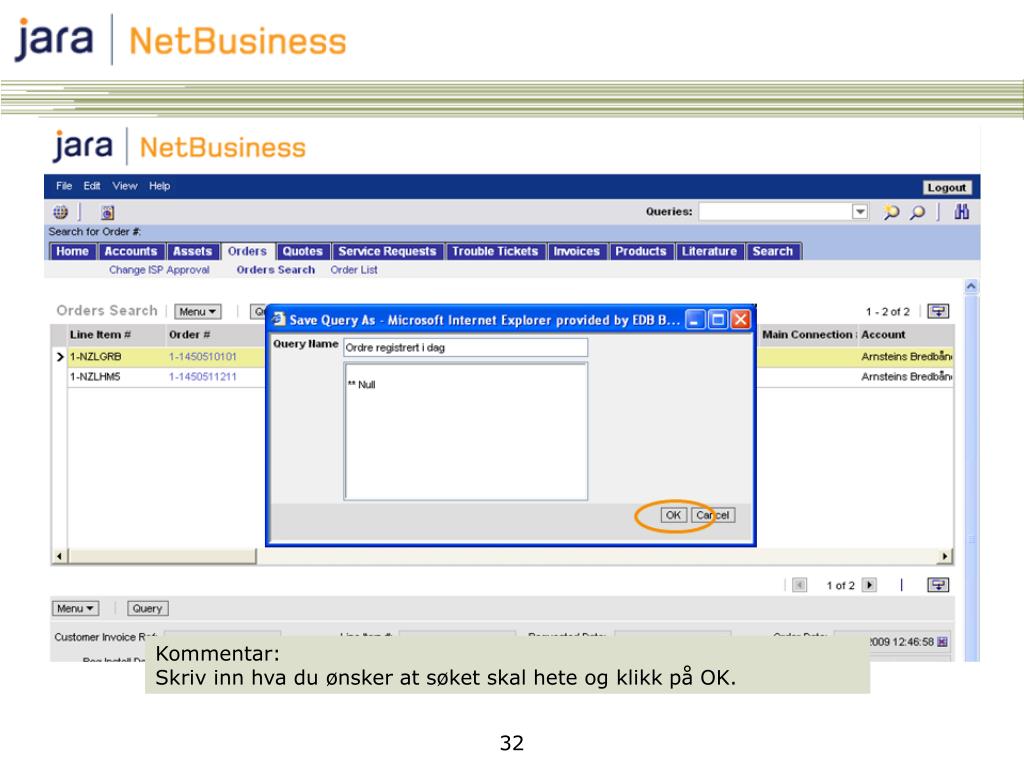
Task: Click the new query magnifier icon
Action: point(891,212)
